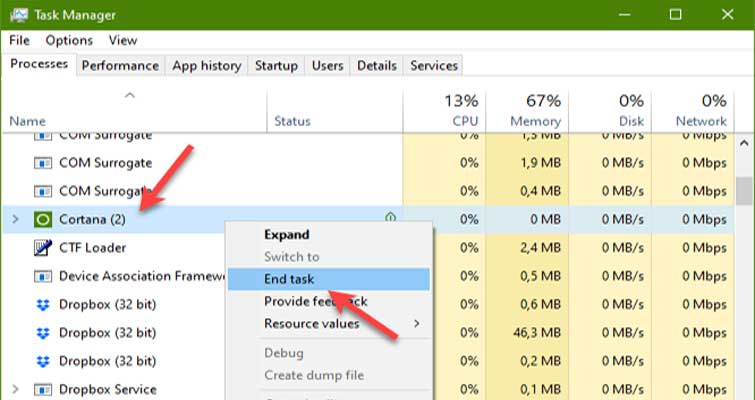Choose End task in the context menu
755x400 pixels.
[x=329, y=279]
